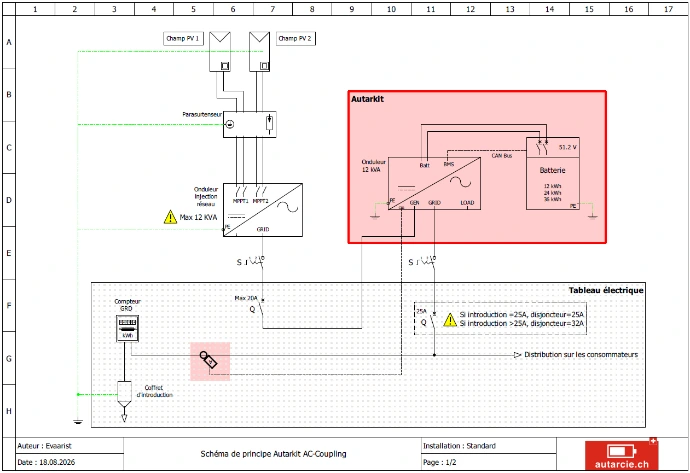The image size is (690, 473).
Task: Click the yellow warning triangle beside Max 12 KVA
Action: (170, 217)
